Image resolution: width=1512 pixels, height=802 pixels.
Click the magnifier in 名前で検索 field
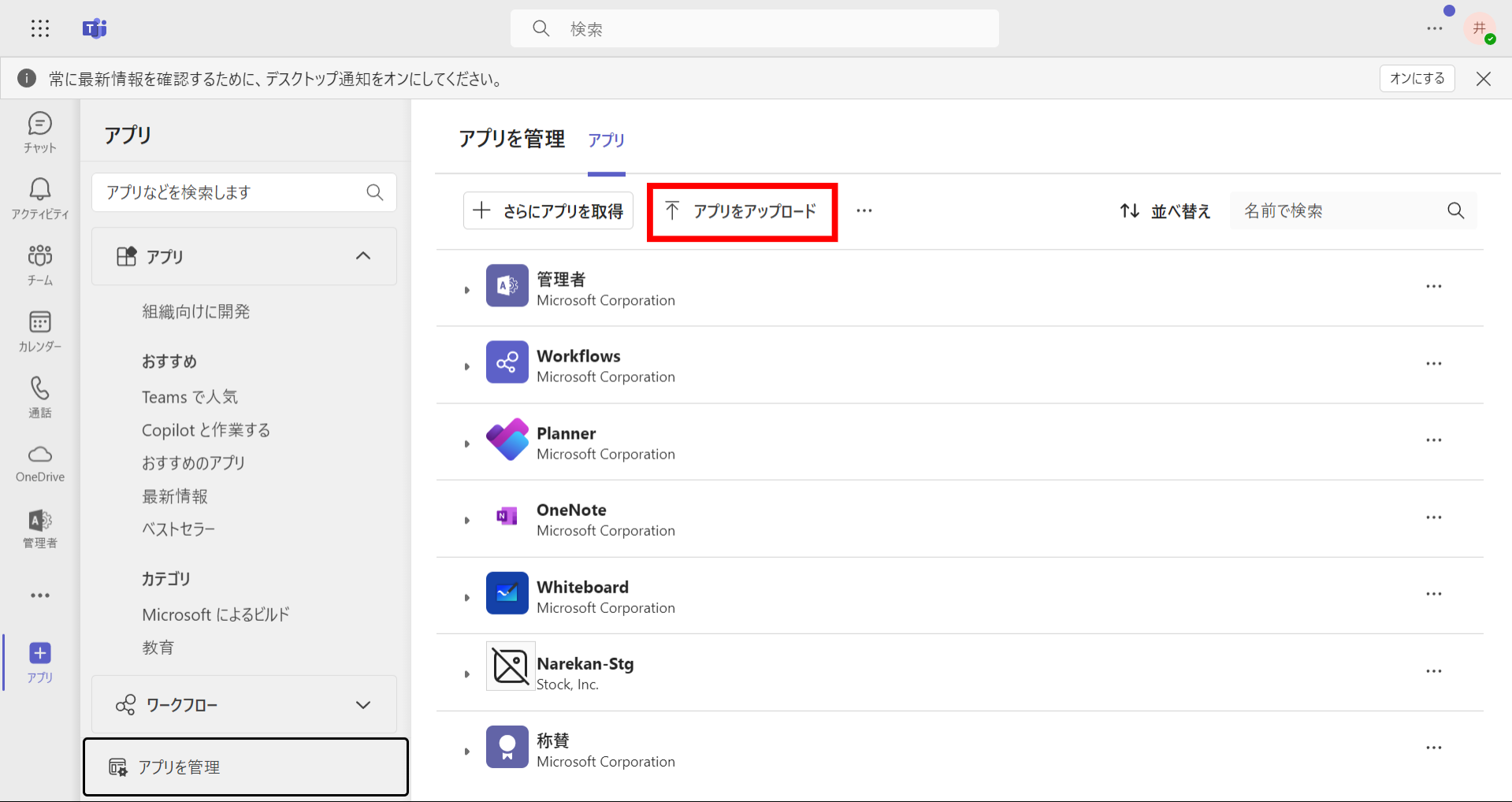pyautogui.click(x=1456, y=210)
